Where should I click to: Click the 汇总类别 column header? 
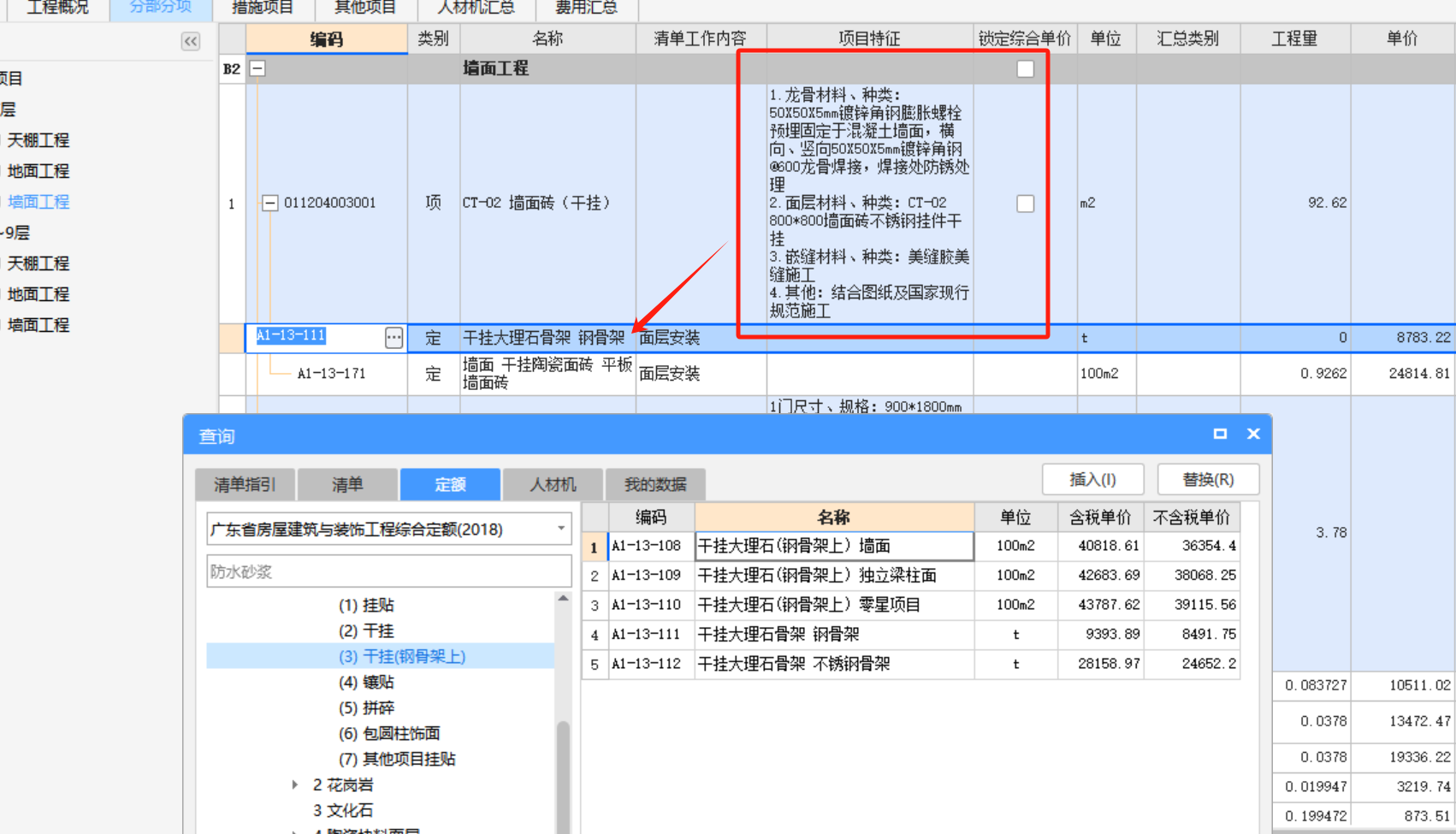pos(1187,38)
